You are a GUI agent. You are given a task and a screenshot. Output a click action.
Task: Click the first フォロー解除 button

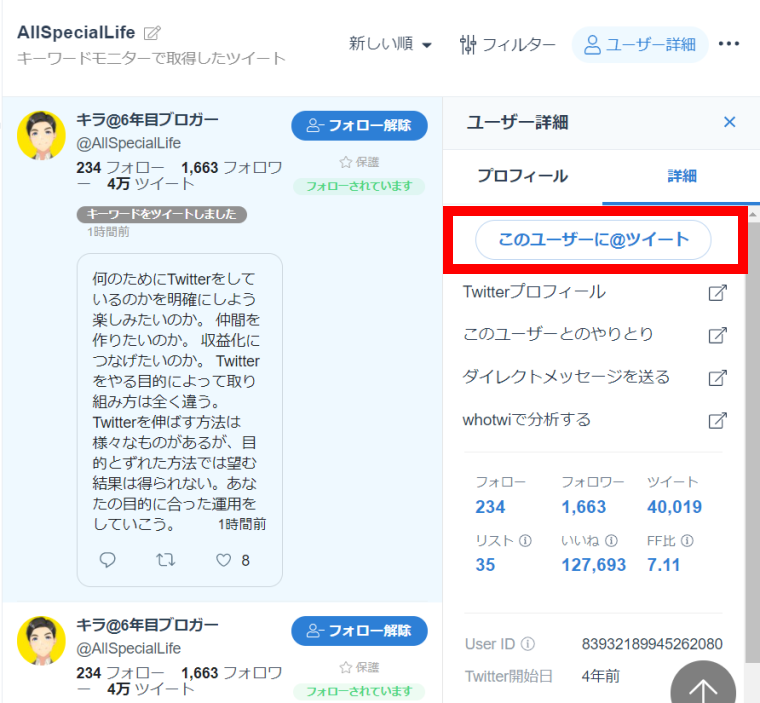point(359,125)
